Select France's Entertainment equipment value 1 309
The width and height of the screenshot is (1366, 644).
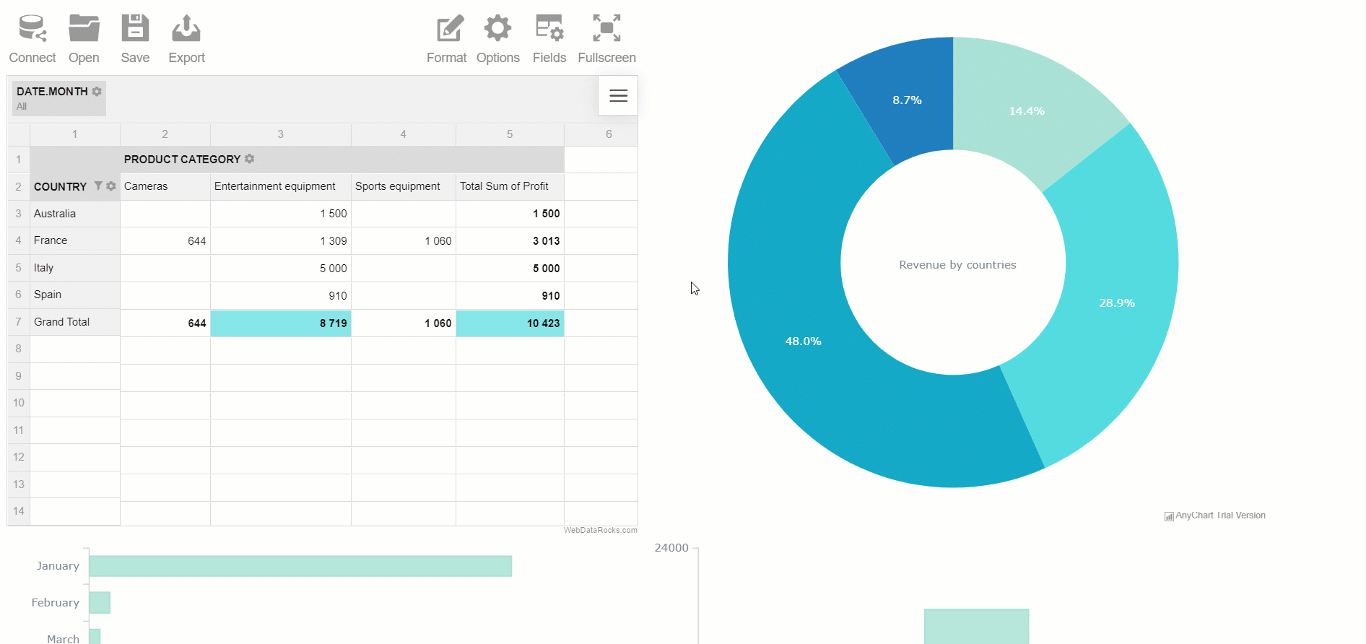coord(281,241)
